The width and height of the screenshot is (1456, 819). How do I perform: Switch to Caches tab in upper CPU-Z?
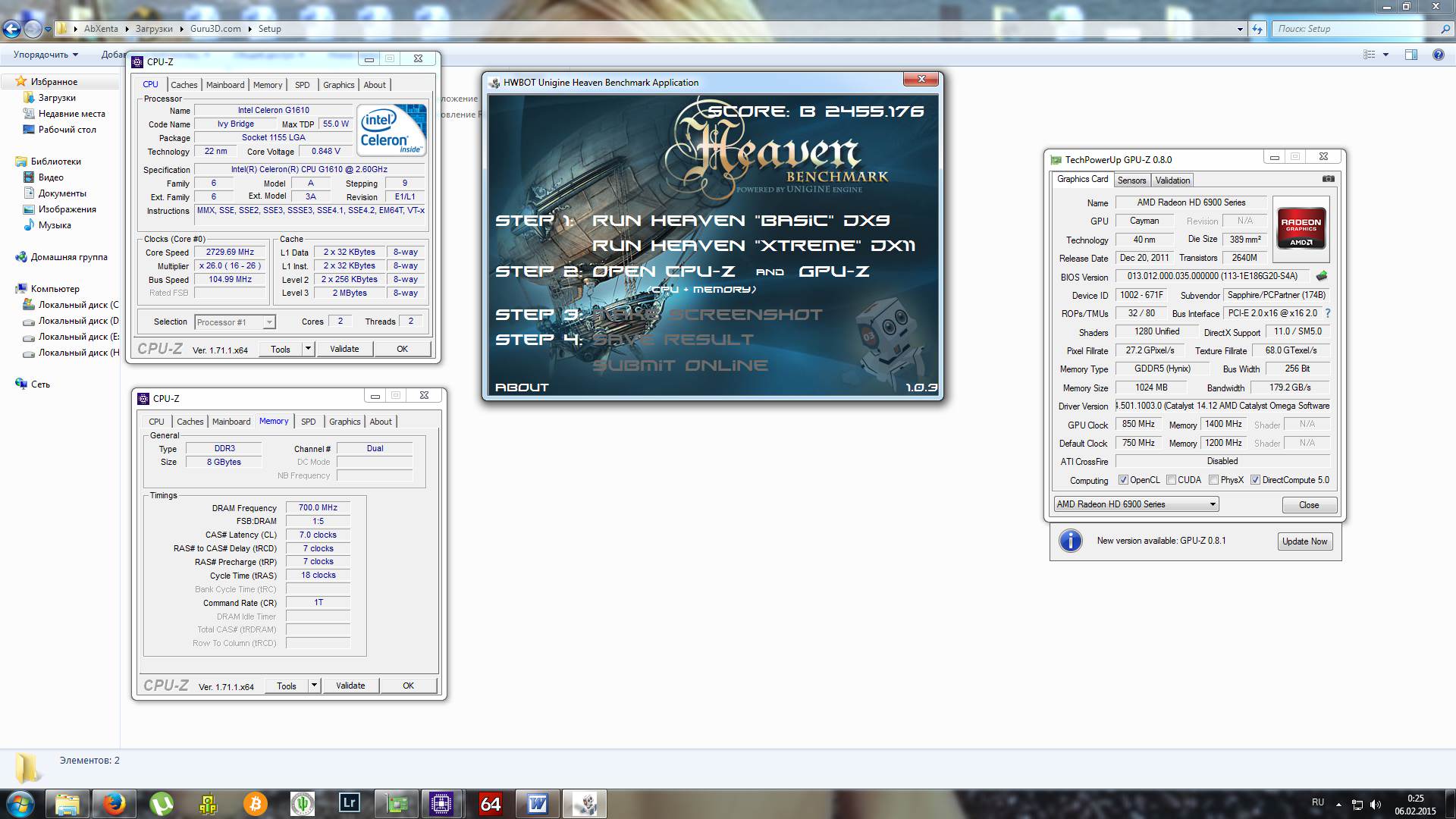point(184,85)
